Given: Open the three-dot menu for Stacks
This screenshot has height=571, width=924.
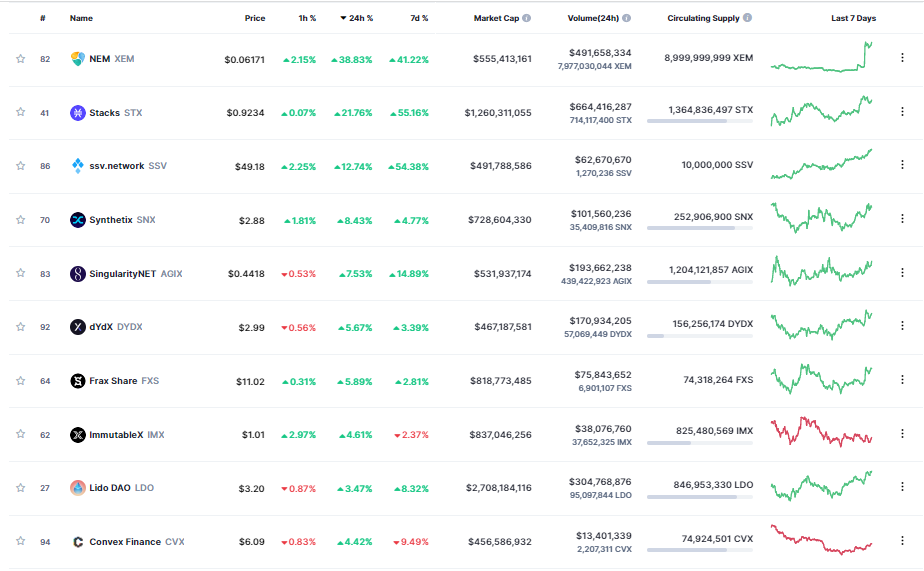Looking at the screenshot, I should pyautogui.click(x=902, y=111).
